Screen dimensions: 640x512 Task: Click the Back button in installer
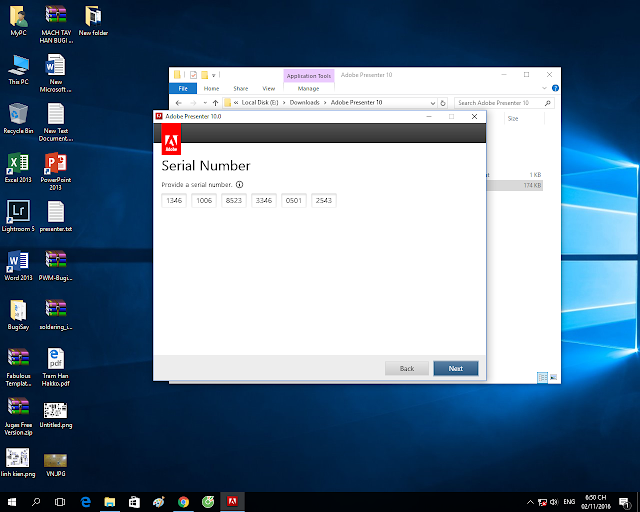[407, 368]
